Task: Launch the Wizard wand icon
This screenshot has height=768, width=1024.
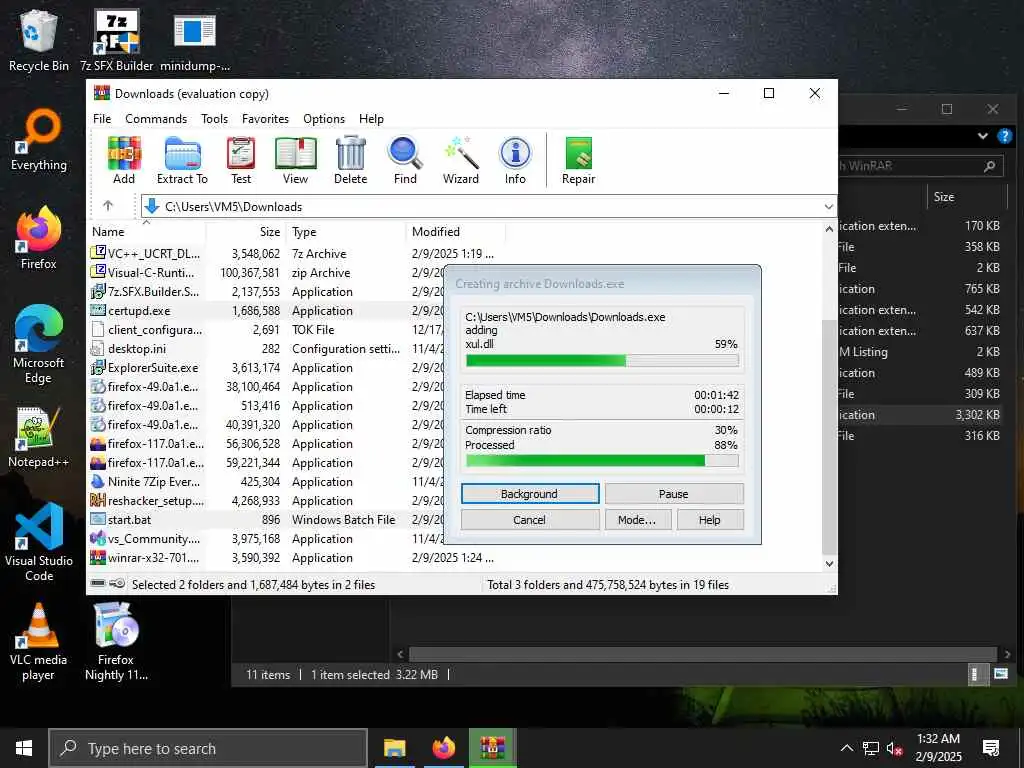Action: [460, 160]
